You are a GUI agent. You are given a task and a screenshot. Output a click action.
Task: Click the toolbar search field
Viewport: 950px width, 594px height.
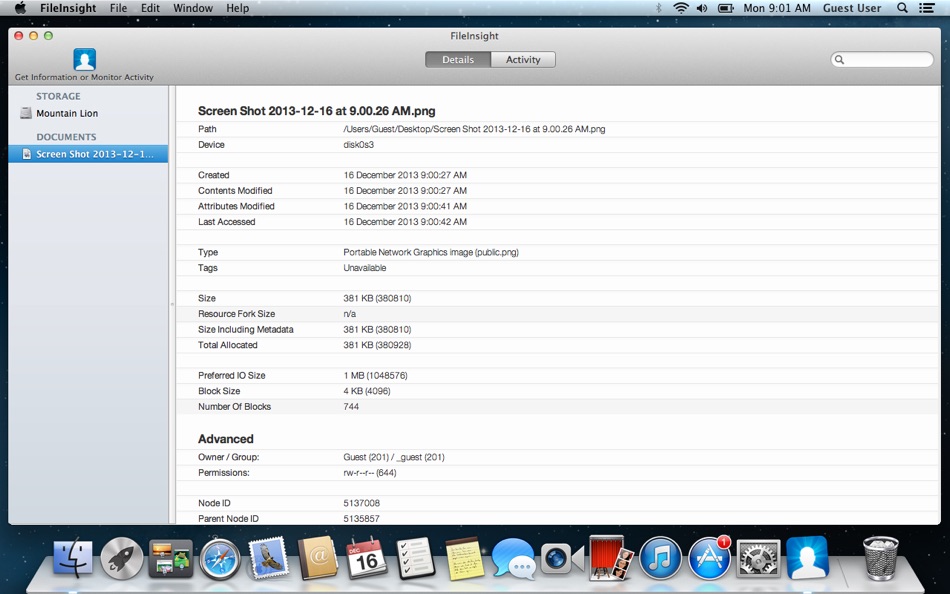[882, 59]
